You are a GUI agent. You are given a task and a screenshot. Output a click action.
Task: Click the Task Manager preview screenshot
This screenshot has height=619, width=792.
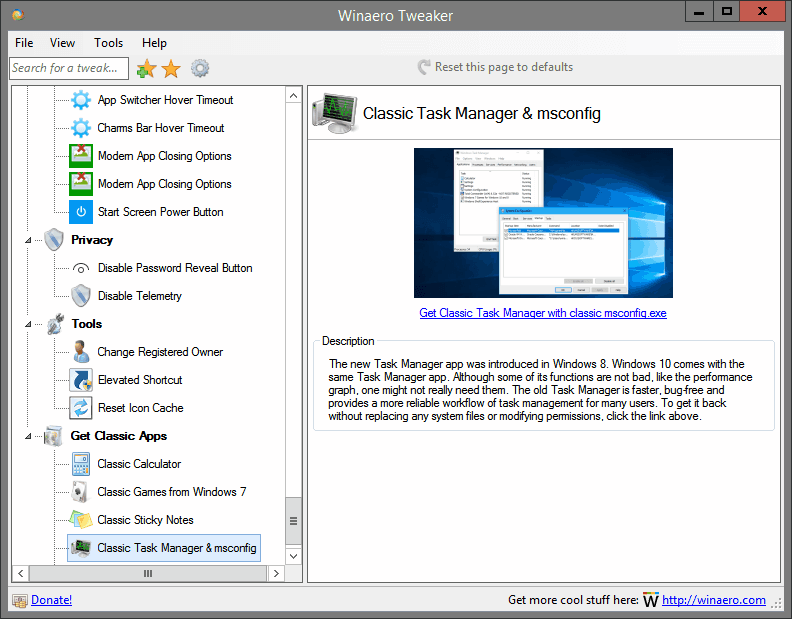pyautogui.click(x=543, y=223)
